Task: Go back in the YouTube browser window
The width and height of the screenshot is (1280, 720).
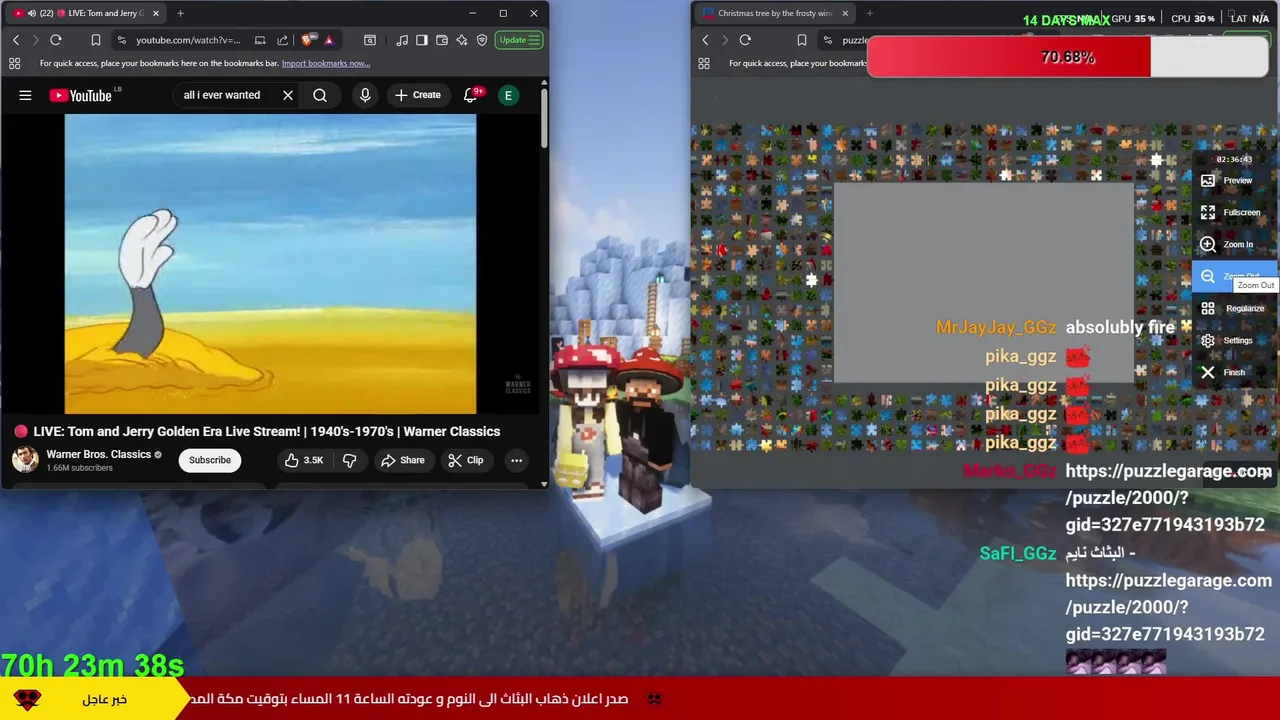Action: click(16, 40)
